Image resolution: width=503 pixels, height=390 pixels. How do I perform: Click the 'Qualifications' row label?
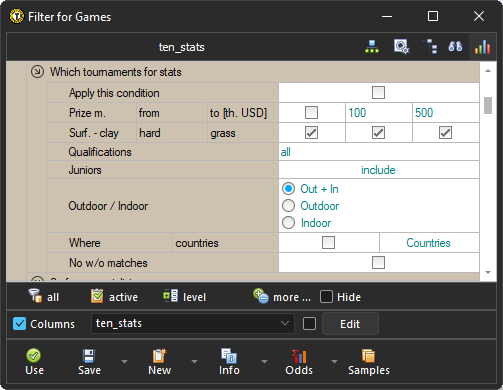(100, 152)
